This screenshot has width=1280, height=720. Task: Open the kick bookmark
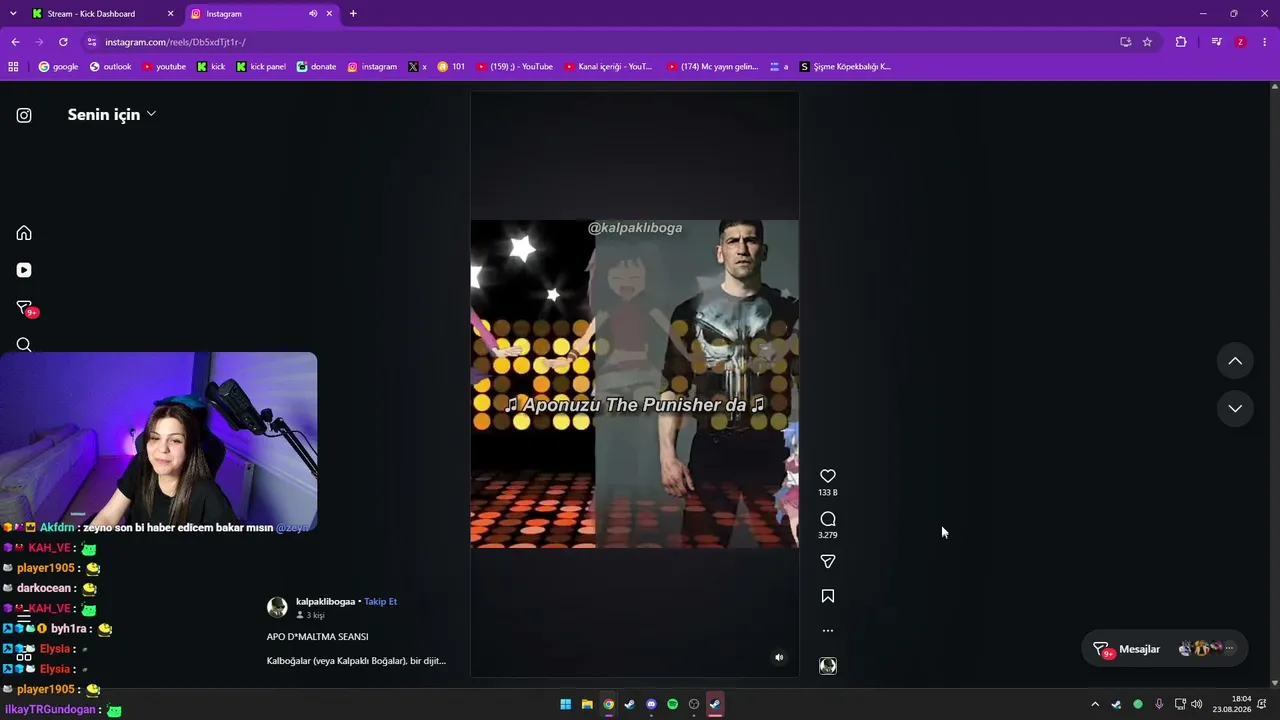click(211, 67)
